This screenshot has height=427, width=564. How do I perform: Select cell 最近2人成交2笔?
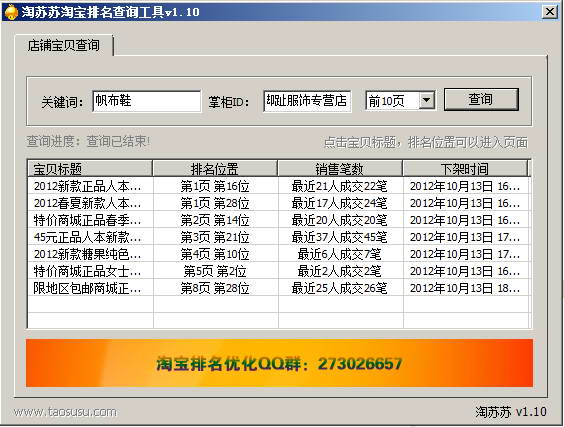[x=339, y=271]
